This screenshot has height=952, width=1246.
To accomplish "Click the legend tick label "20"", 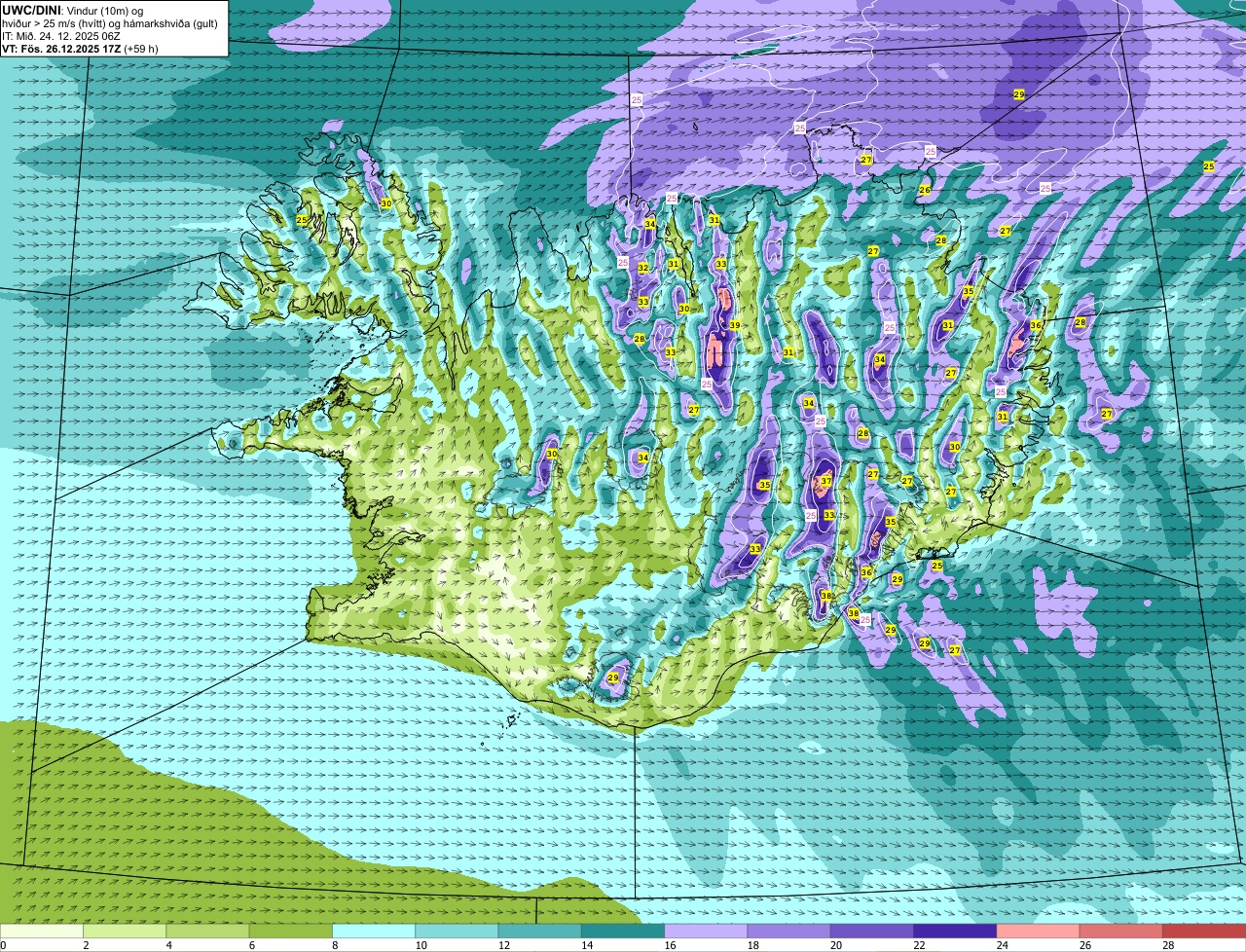I will pyautogui.click(x=835, y=945).
